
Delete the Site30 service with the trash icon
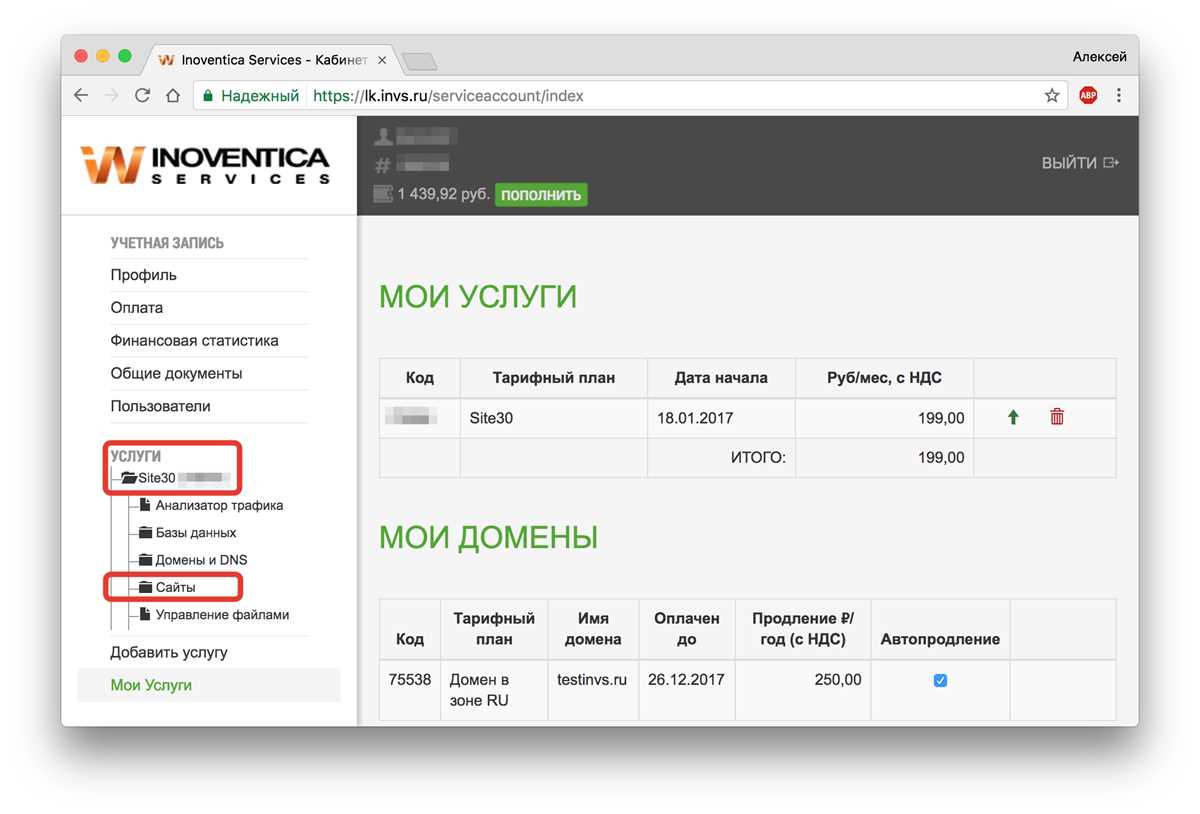coord(1057,417)
